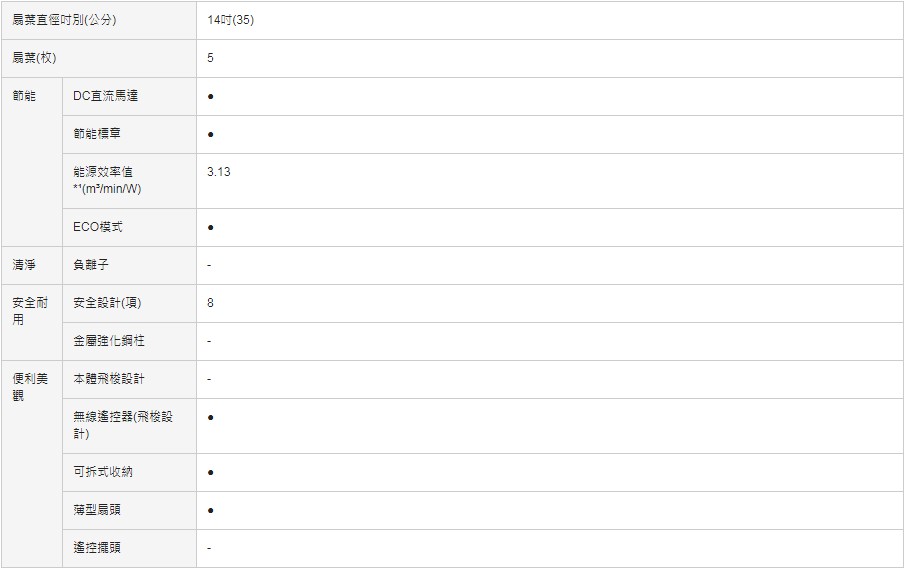Click the 14吋(35) value
The height and width of the screenshot is (568, 905).
(x=230, y=20)
